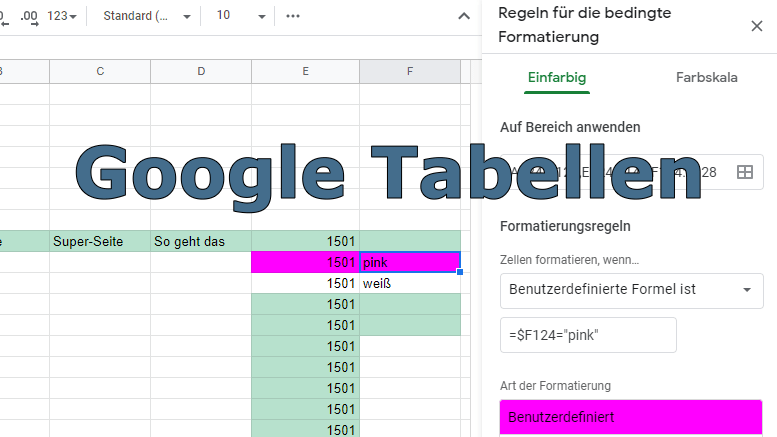The width and height of the screenshot is (777, 437).
Task: Click the cell containing Super-Seite
Action: pyautogui.click(x=100, y=241)
